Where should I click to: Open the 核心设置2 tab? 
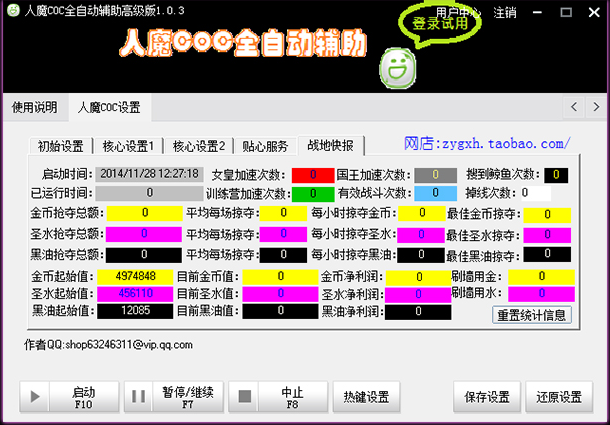[198, 146]
